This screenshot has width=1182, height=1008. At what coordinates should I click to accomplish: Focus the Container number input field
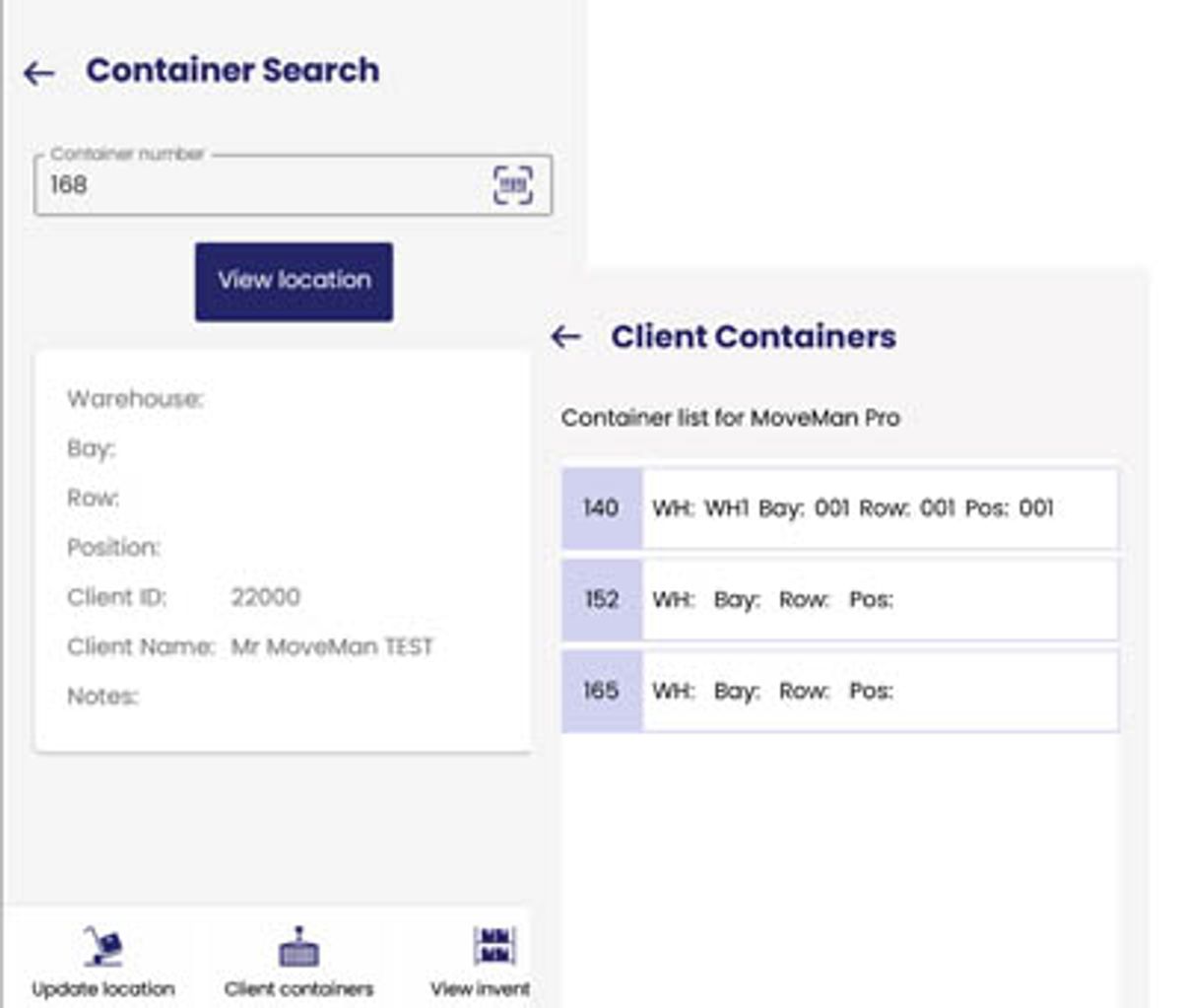click(x=293, y=185)
